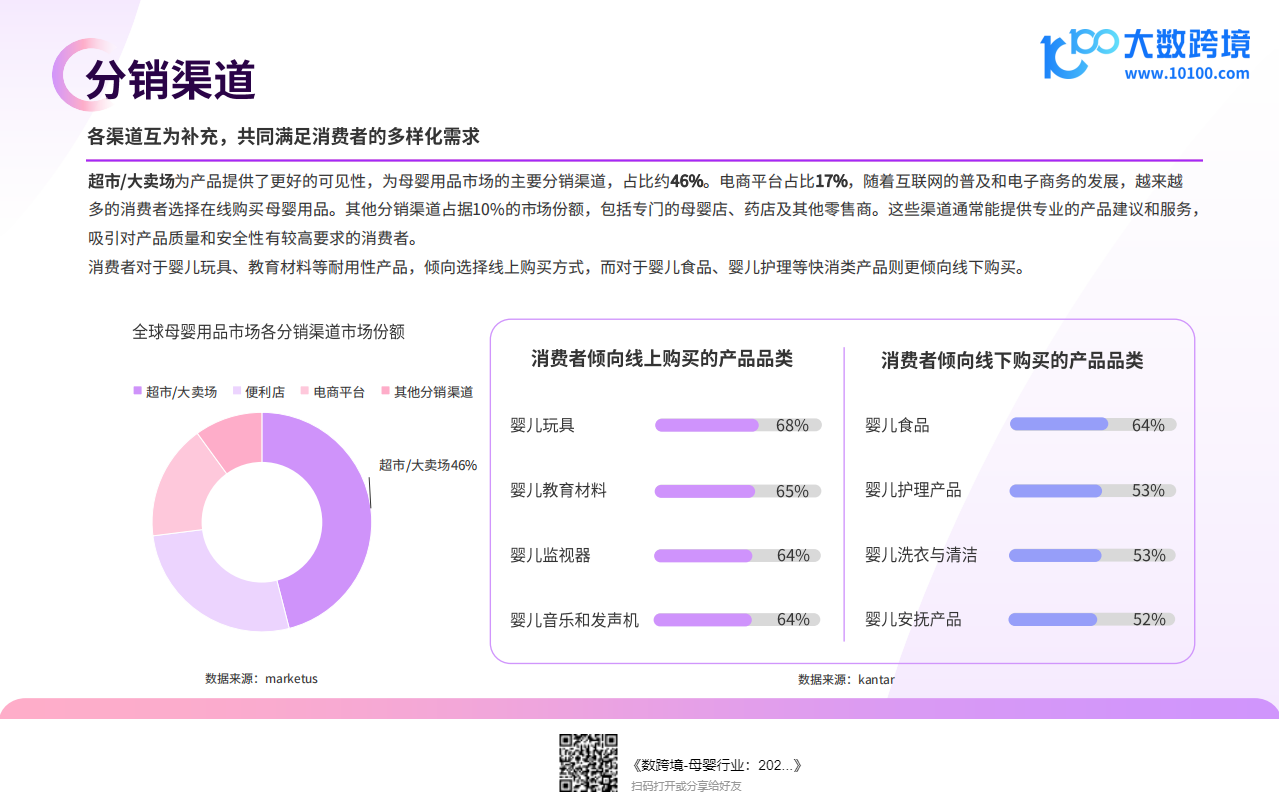Click the purple 超市/大卖场 legend marker
The height and width of the screenshot is (809, 1279).
138,392
